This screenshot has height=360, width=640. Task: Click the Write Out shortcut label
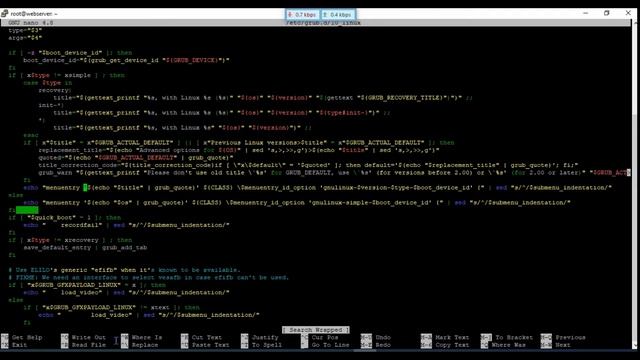tap(89, 338)
